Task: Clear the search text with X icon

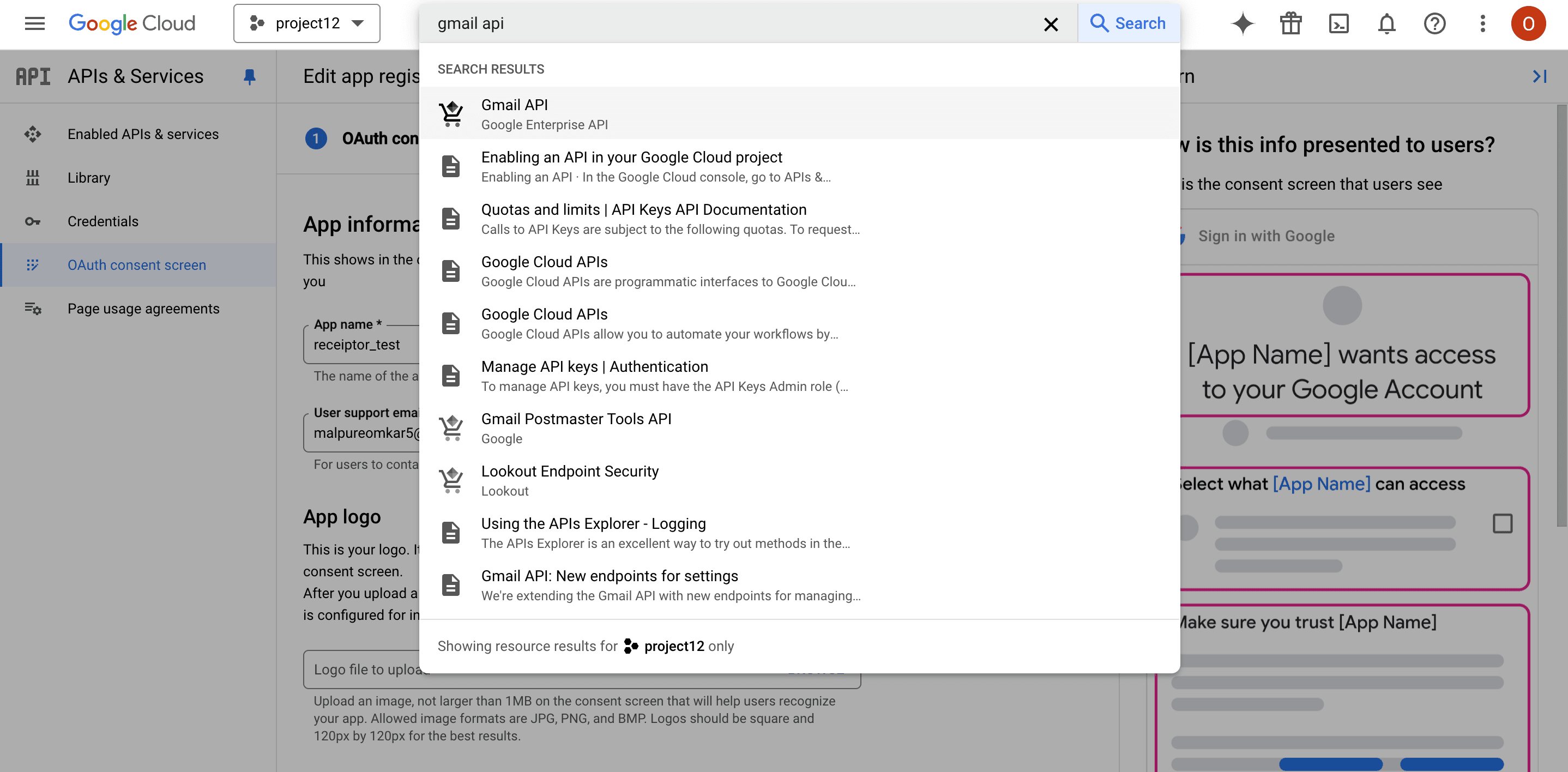Action: click(1051, 25)
